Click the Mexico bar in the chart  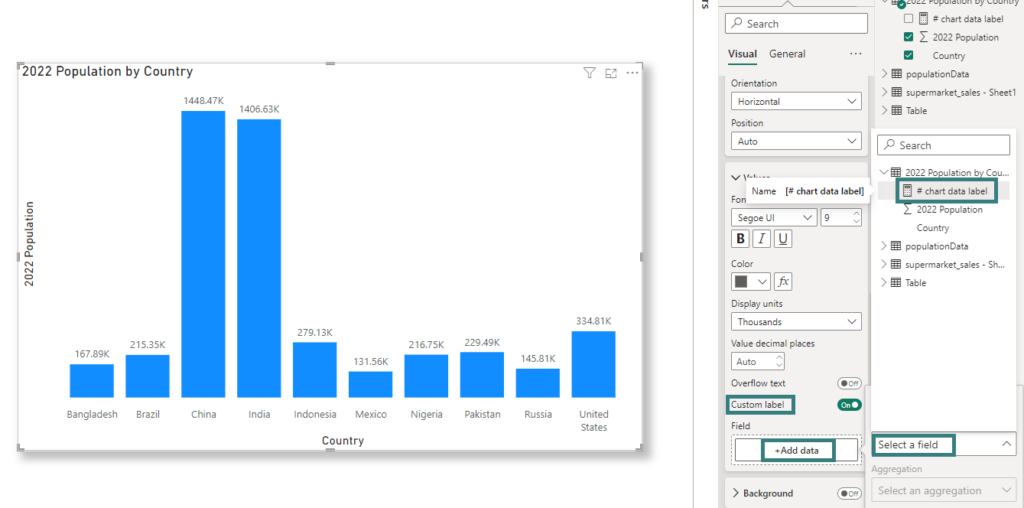point(370,385)
